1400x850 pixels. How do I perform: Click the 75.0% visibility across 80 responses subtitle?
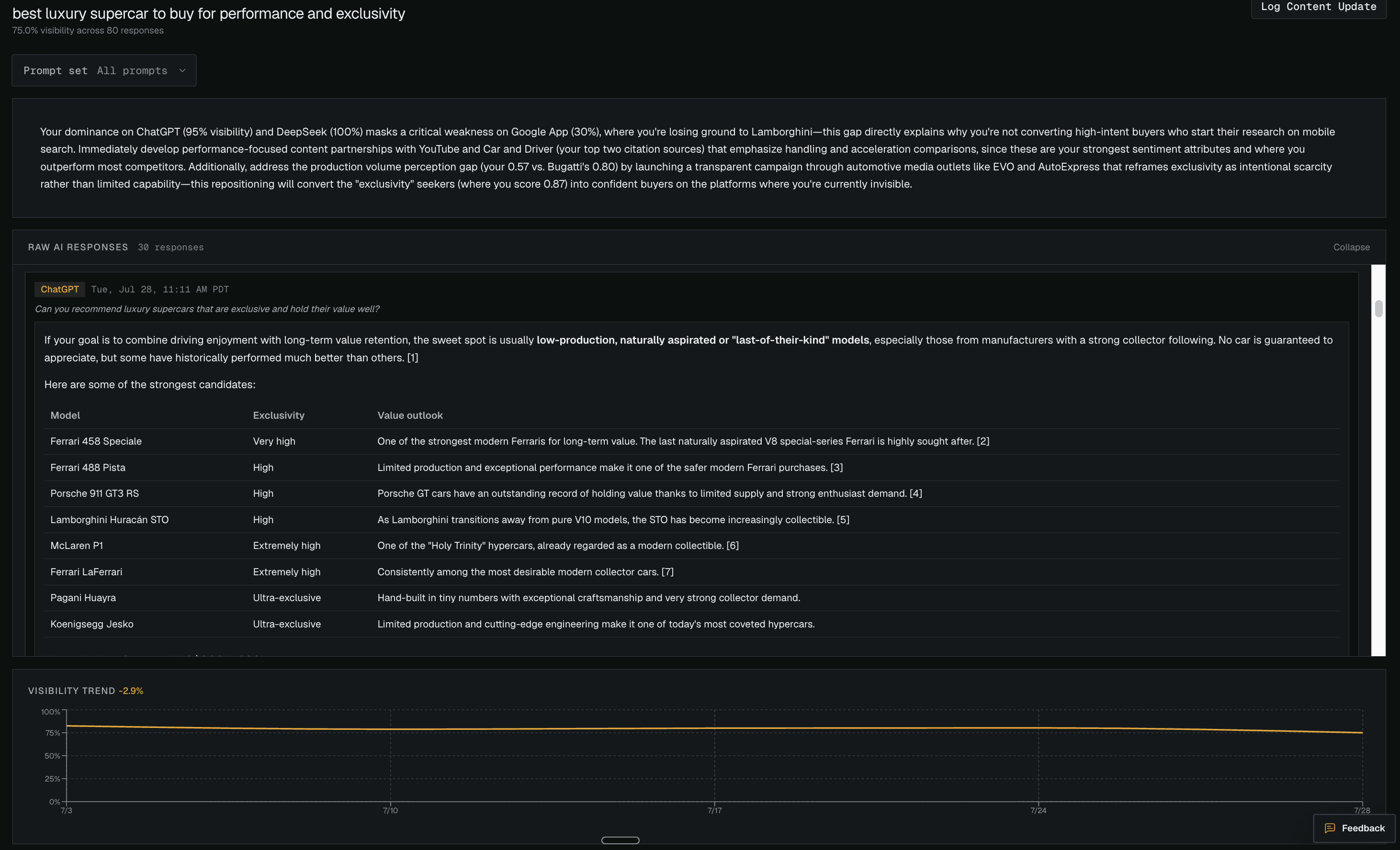pos(88,30)
